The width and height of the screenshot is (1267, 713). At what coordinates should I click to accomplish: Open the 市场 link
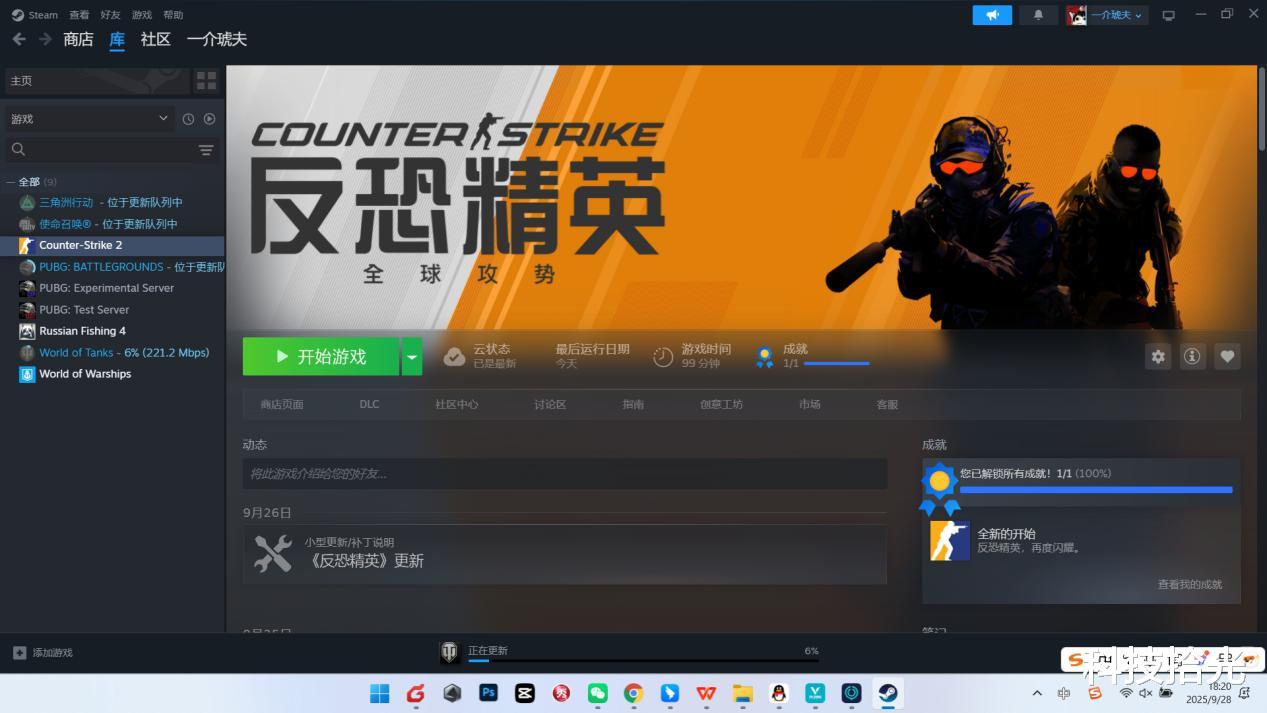point(810,404)
